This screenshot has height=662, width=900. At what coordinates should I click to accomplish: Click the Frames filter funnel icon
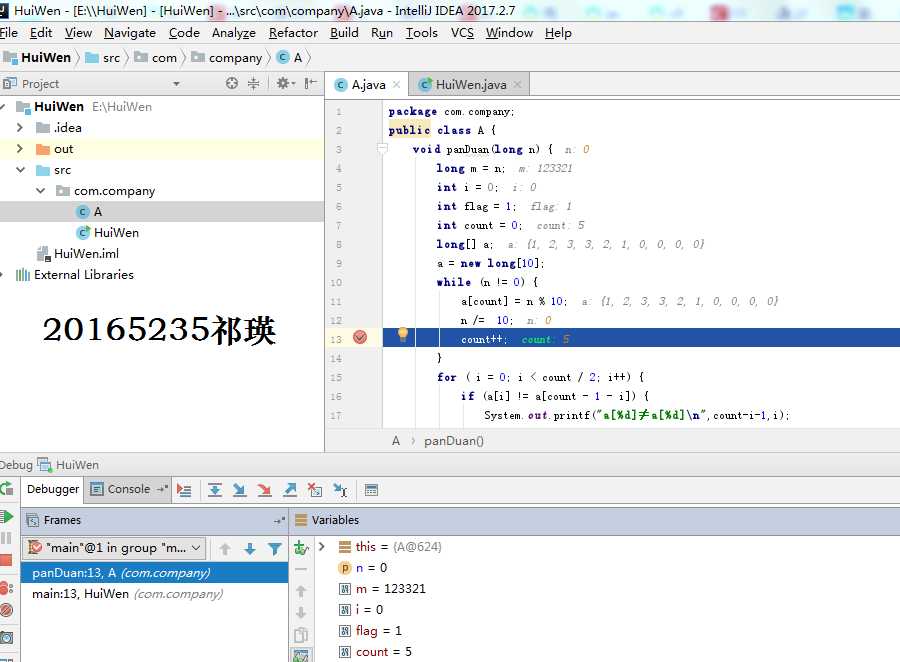(x=275, y=549)
